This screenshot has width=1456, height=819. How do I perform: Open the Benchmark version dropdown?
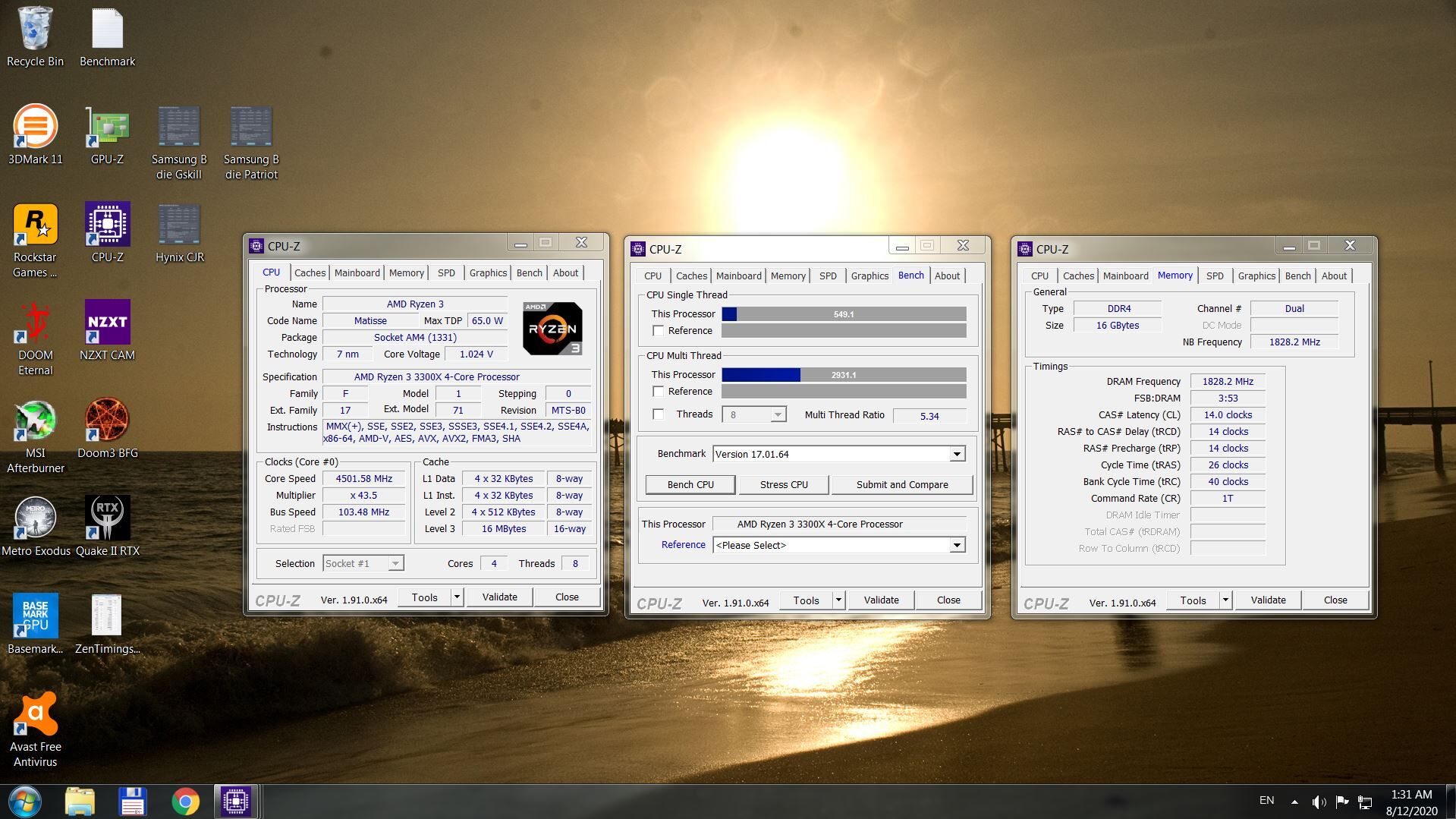tap(957, 454)
